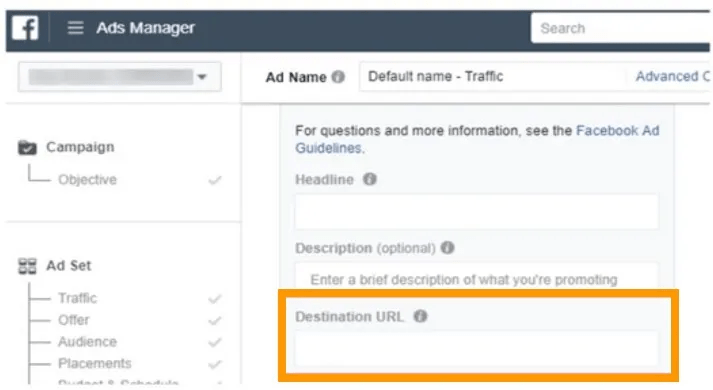The width and height of the screenshot is (713, 390).
Task: Select Placements under Ad Set
Action: pos(95,364)
